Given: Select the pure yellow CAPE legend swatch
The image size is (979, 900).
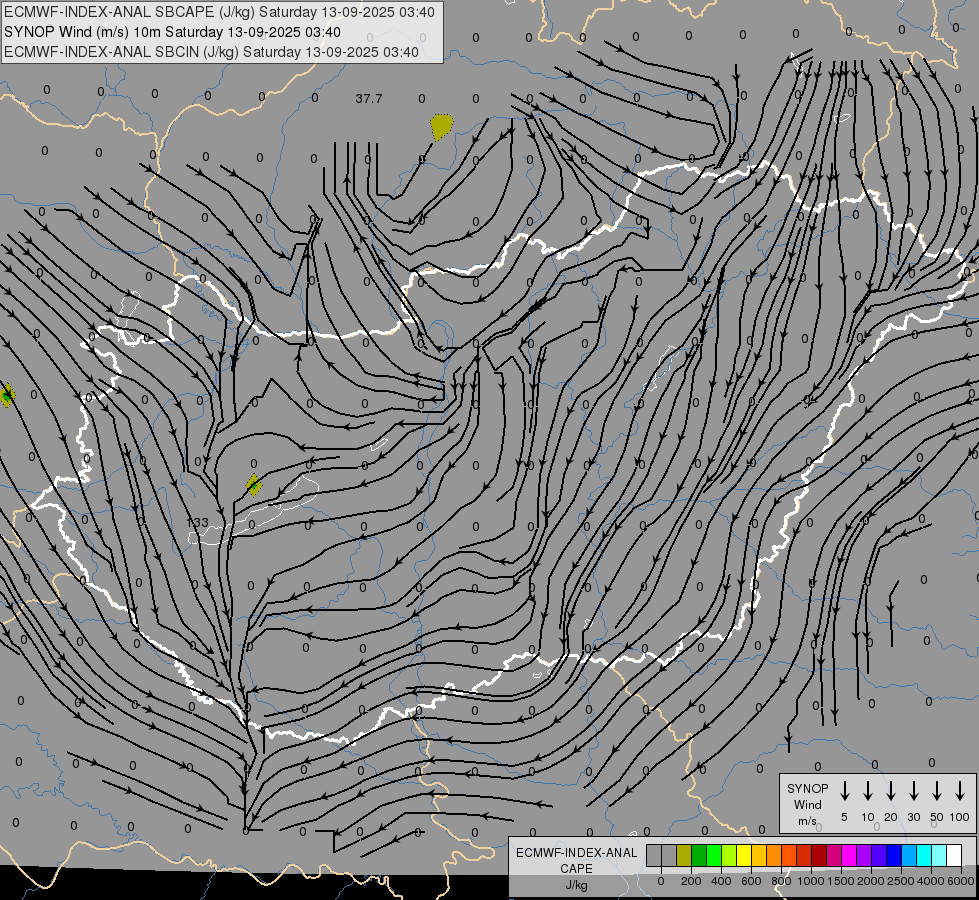Looking at the screenshot, I should 744,855.
